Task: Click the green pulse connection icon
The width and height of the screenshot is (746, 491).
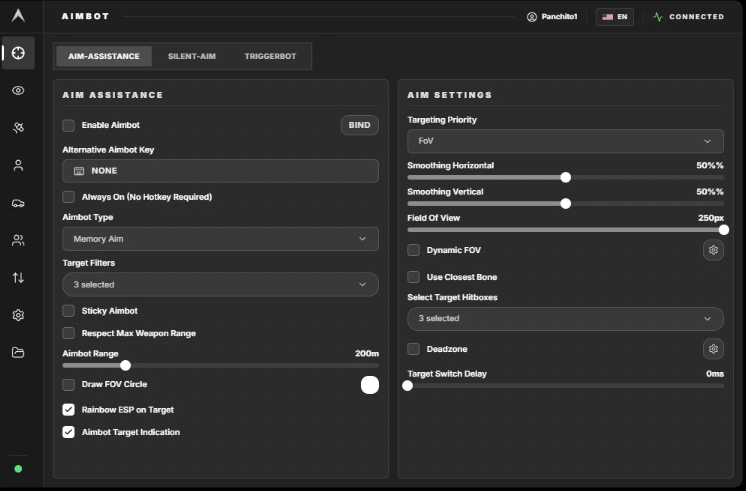Action: coord(658,17)
